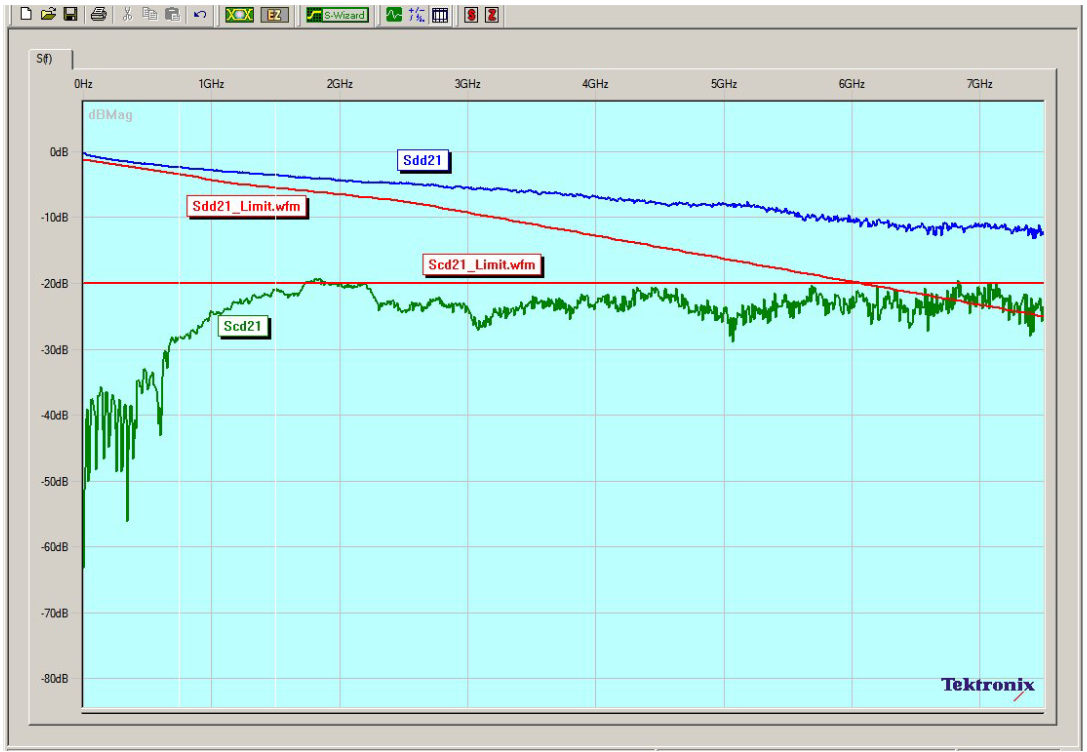This screenshot has width=1087, height=752.
Task: Cut selection with the scissors icon
Action: (128, 14)
